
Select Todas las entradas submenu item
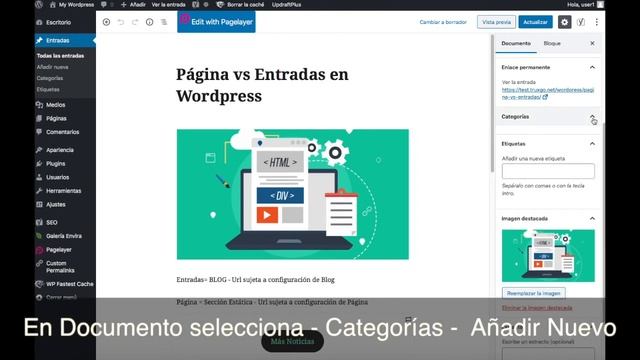[x=60, y=56]
